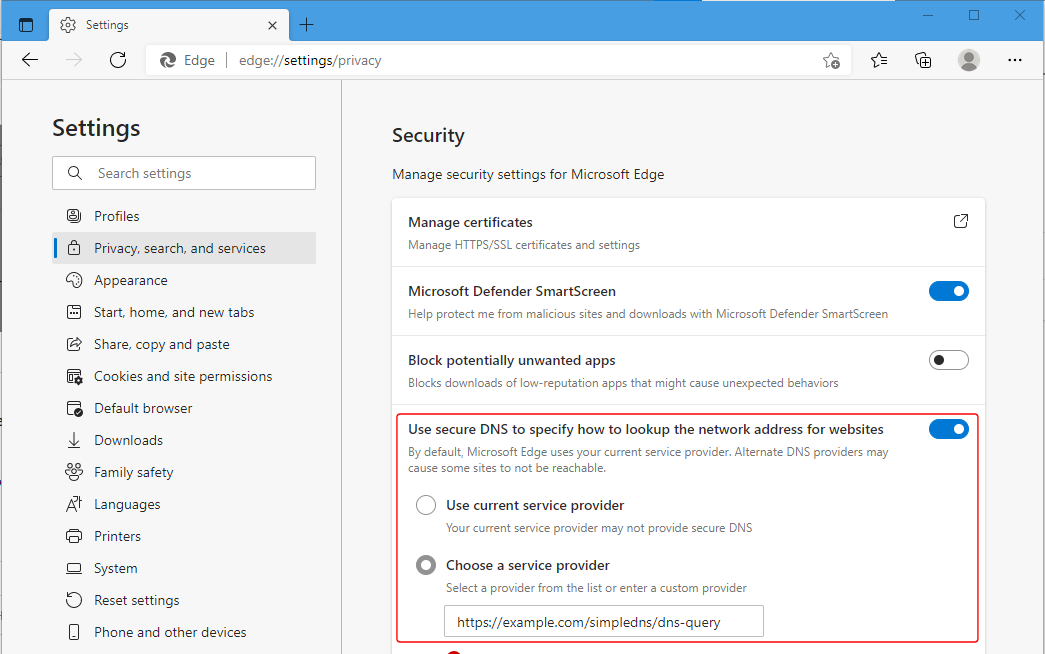The height and width of the screenshot is (654, 1045).
Task: Click the Search settings field
Action: 184,173
